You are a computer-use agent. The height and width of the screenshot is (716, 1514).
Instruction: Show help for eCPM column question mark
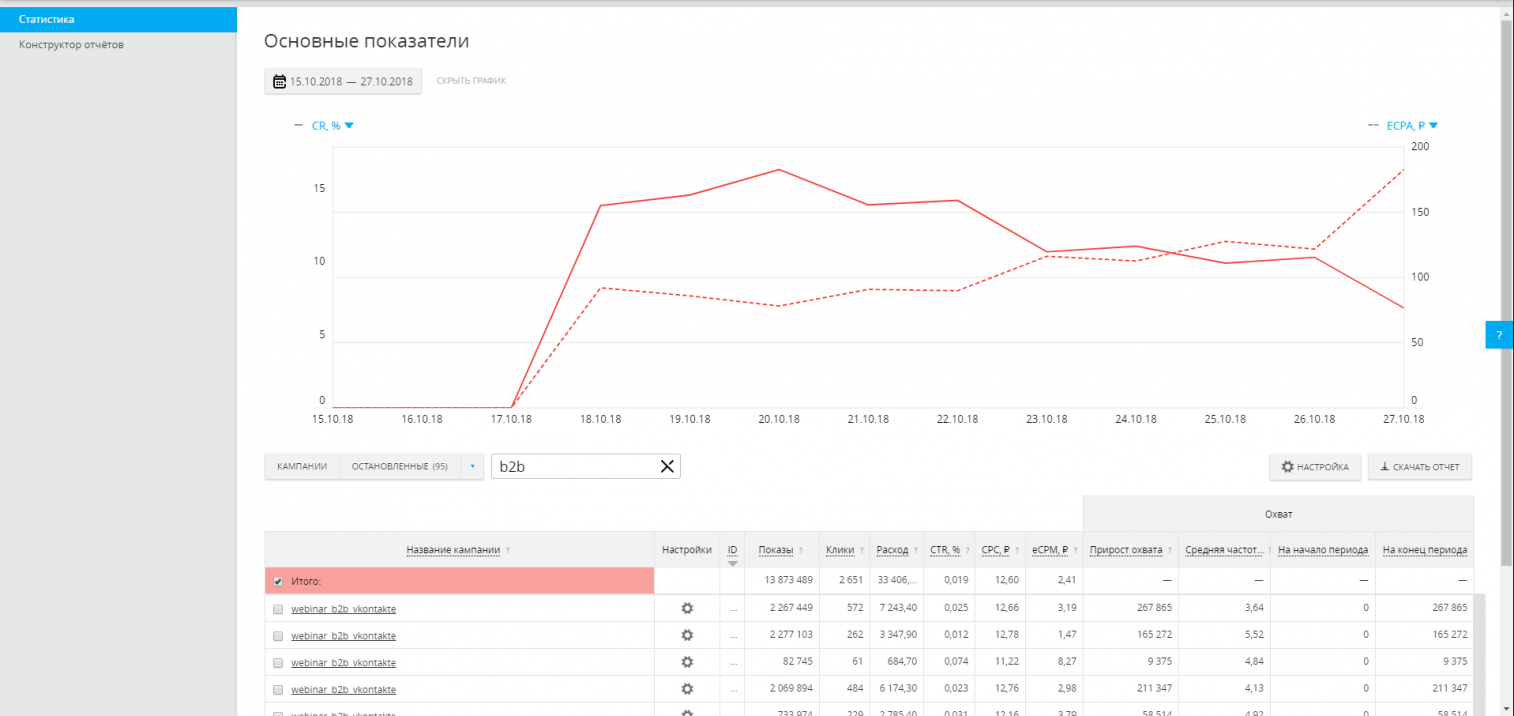[1075, 550]
